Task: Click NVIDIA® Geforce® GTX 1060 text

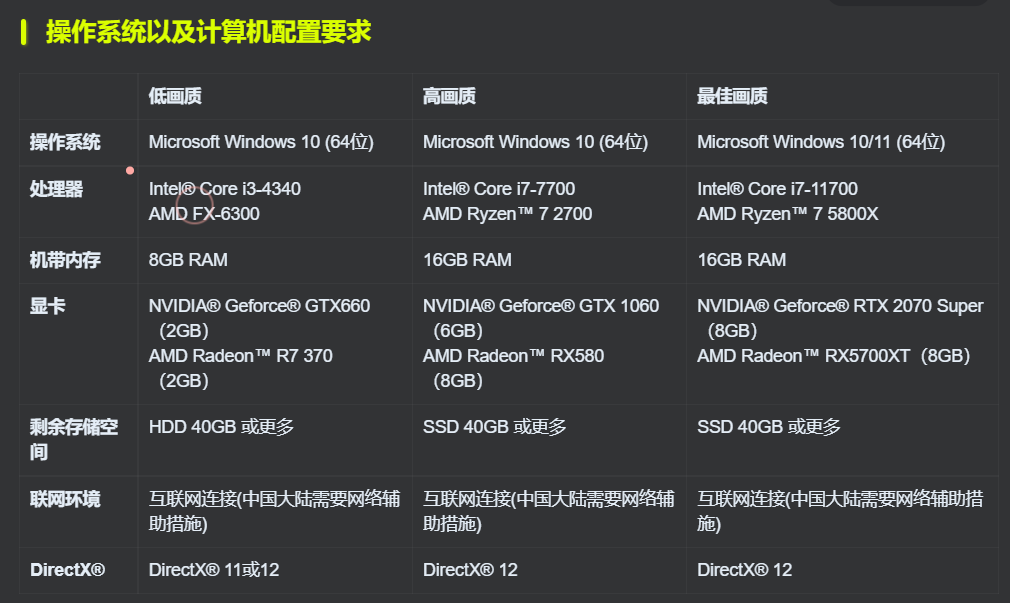Action: [541, 305]
